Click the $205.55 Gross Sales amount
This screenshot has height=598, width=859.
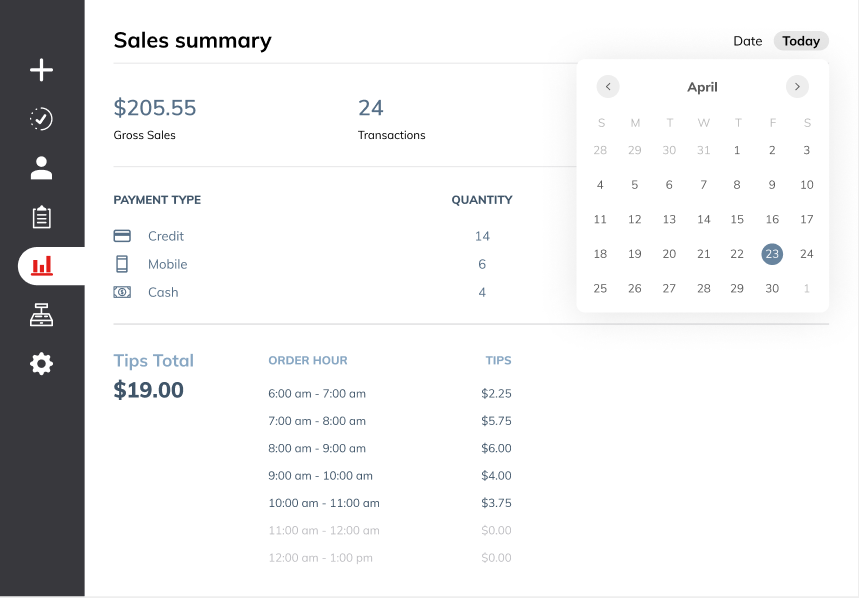154,108
